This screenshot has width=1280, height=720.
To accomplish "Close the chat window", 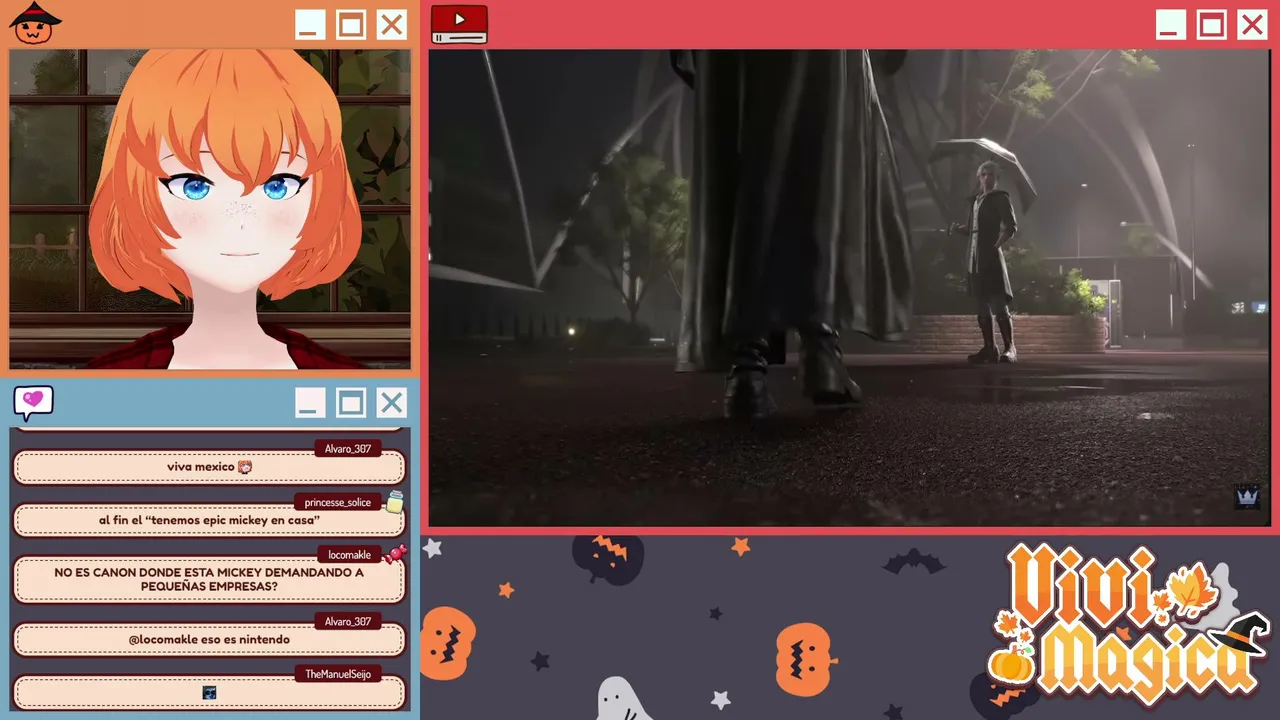I will 391,403.
